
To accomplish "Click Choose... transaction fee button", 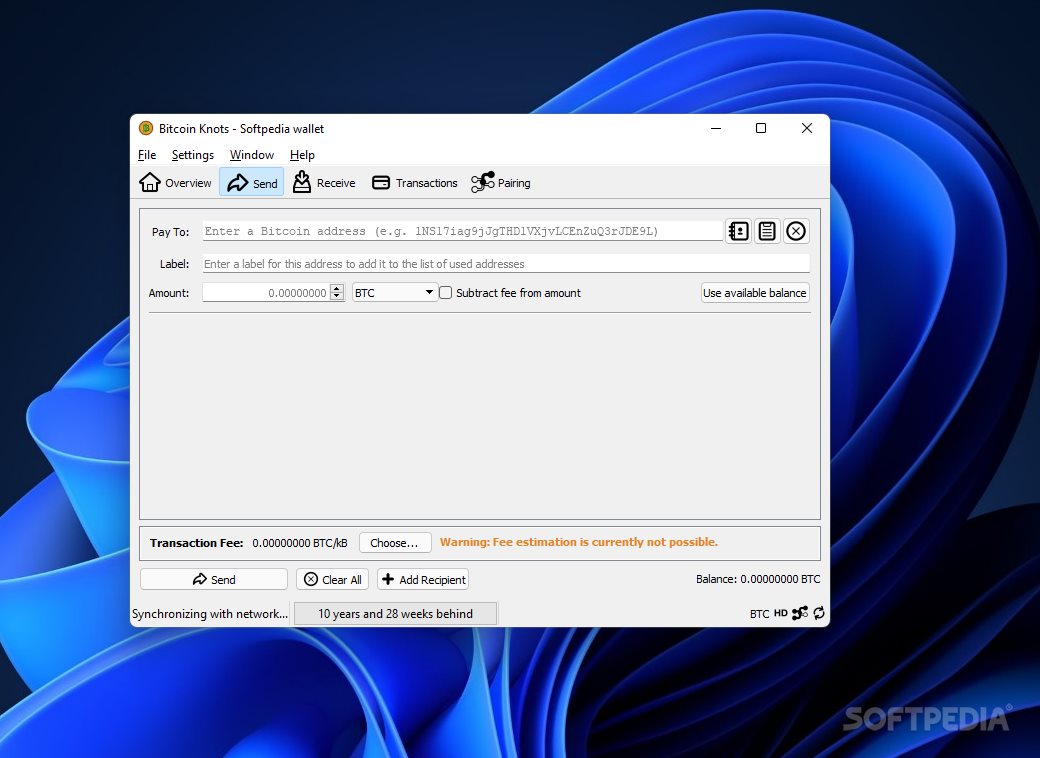I will point(395,542).
